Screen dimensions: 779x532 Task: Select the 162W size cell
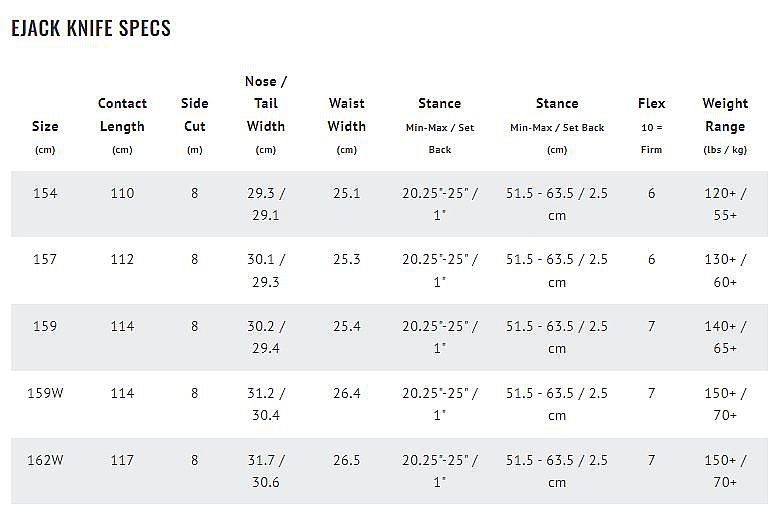(x=45, y=460)
